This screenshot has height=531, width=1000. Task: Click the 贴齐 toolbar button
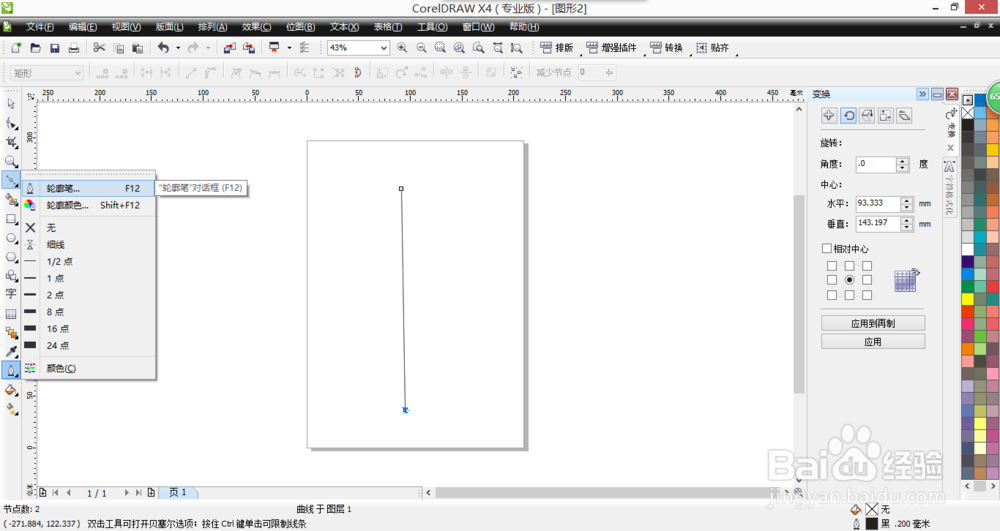pyautogui.click(x=712, y=48)
